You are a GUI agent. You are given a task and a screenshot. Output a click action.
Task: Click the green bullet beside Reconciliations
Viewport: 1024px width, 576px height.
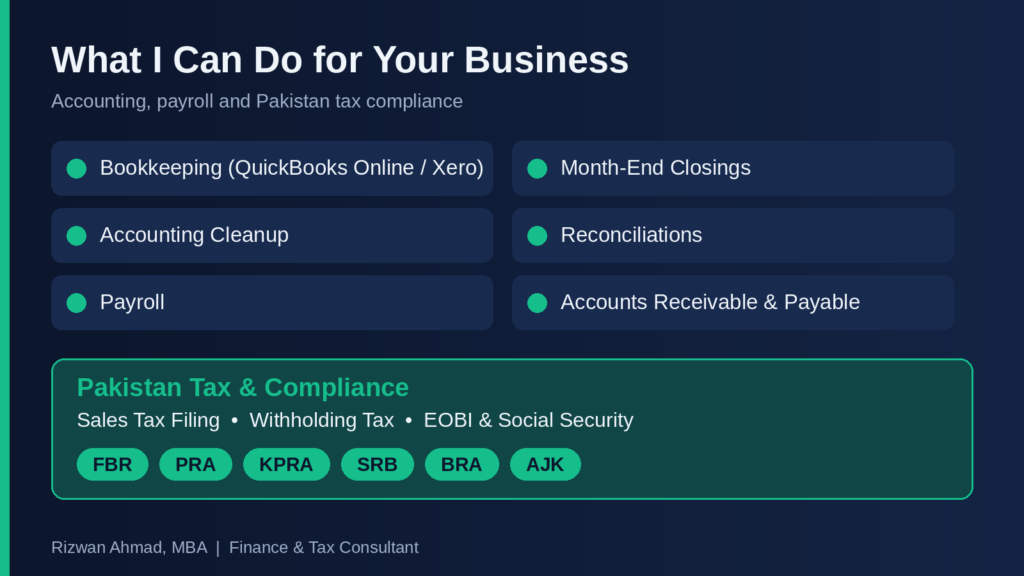[x=537, y=236]
